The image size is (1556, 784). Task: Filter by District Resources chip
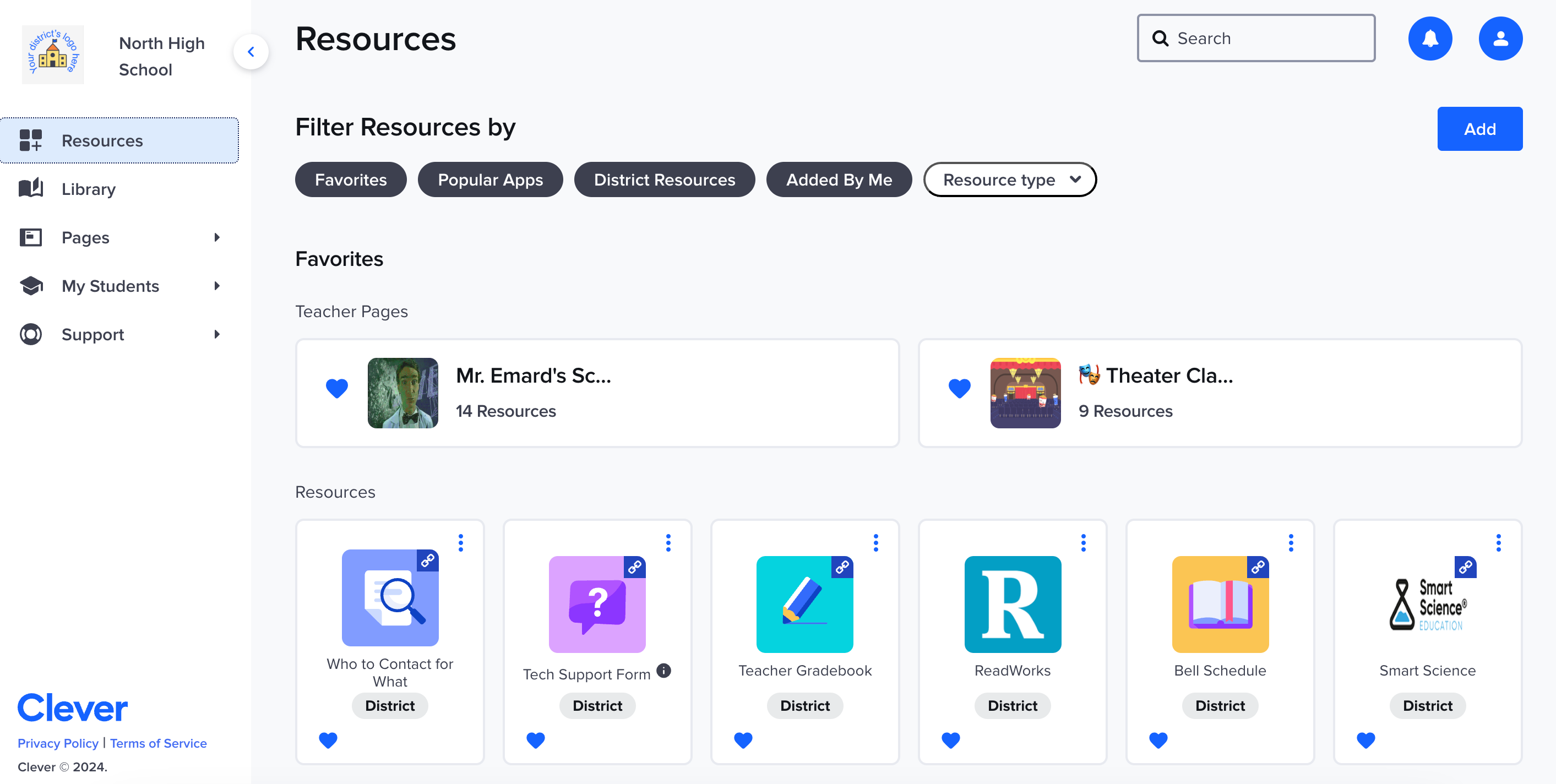click(x=664, y=179)
